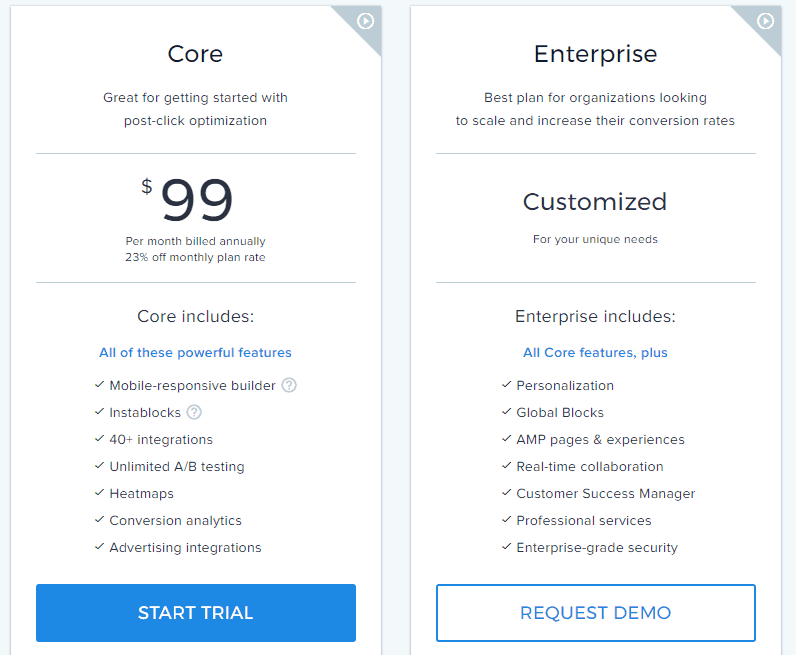This screenshot has width=796, height=655.
Task: Click Unlimited A/B testing feature
Action: [177, 466]
